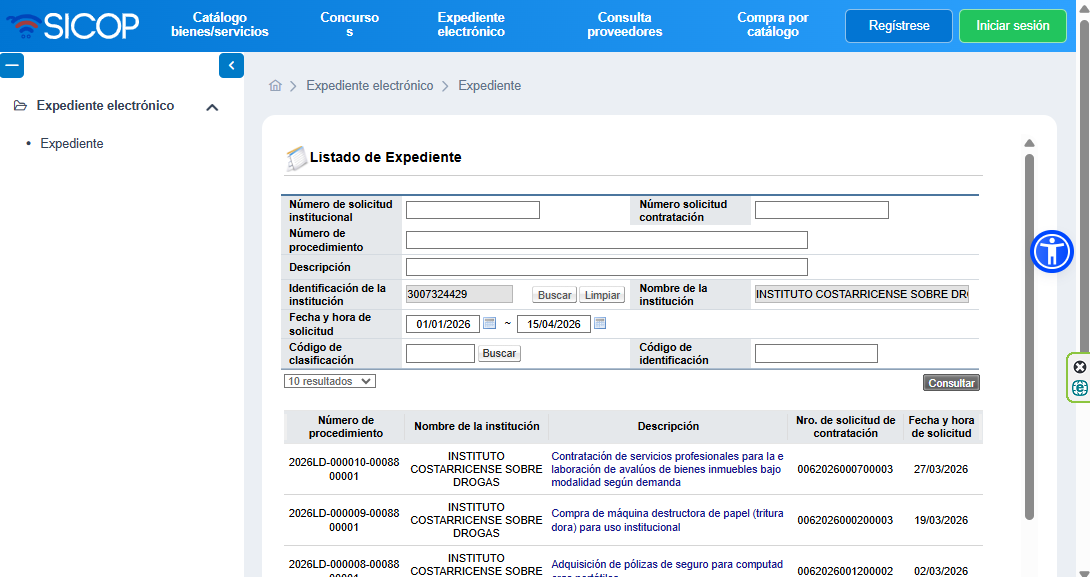
Task: Open the blue accessibility widget
Action: pos(1051,252)
